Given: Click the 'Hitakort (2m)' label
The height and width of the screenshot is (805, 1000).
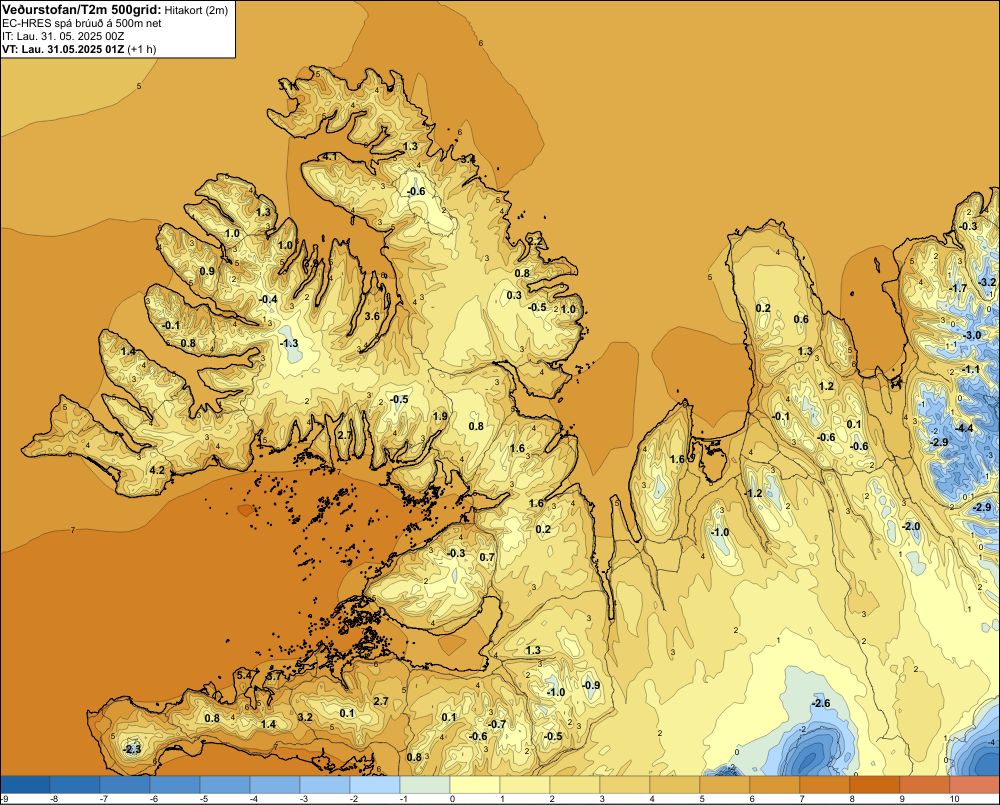Looking at the screenshot, I should (196, 10).
